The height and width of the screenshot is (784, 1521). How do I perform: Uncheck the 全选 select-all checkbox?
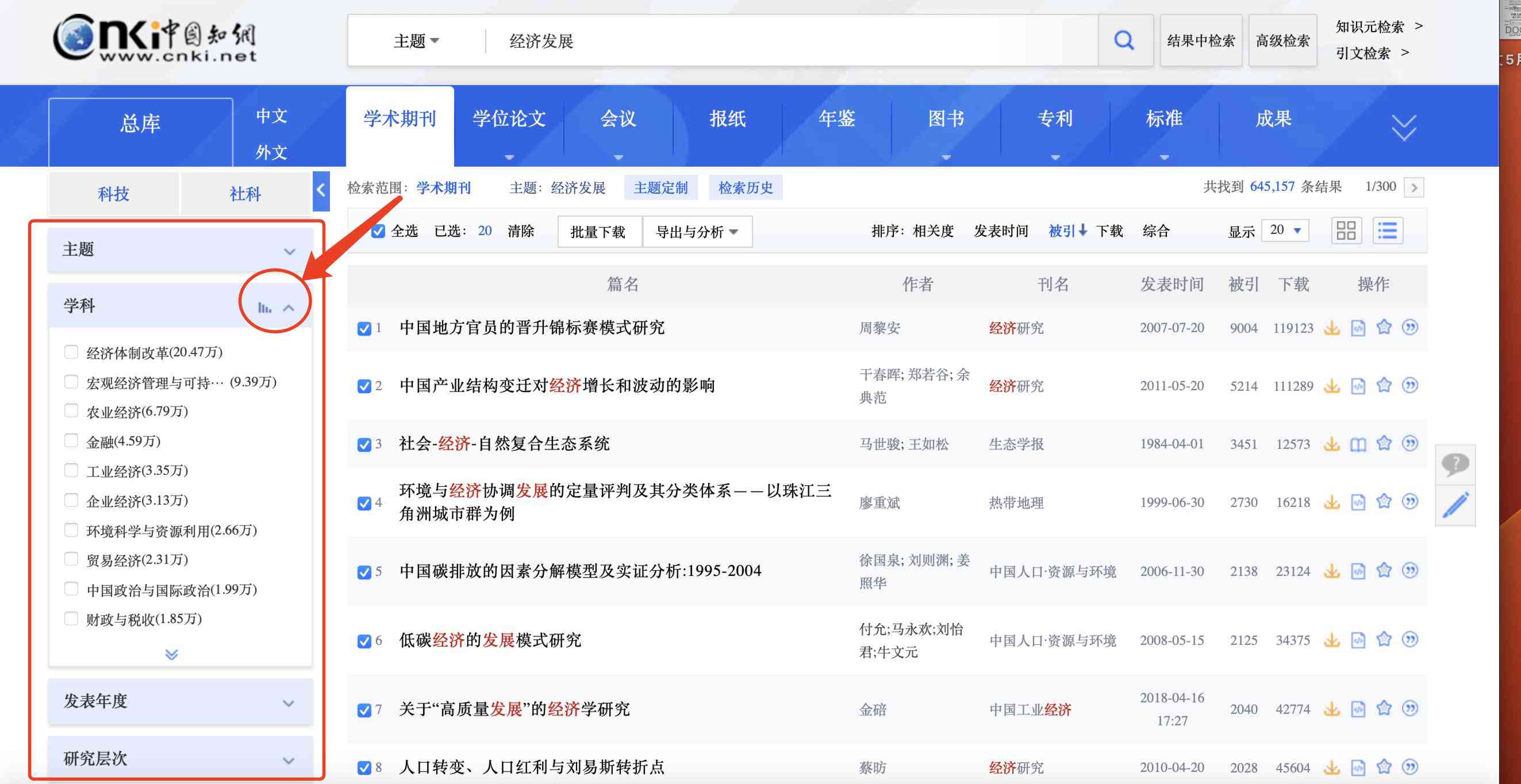tap(378, 231)
